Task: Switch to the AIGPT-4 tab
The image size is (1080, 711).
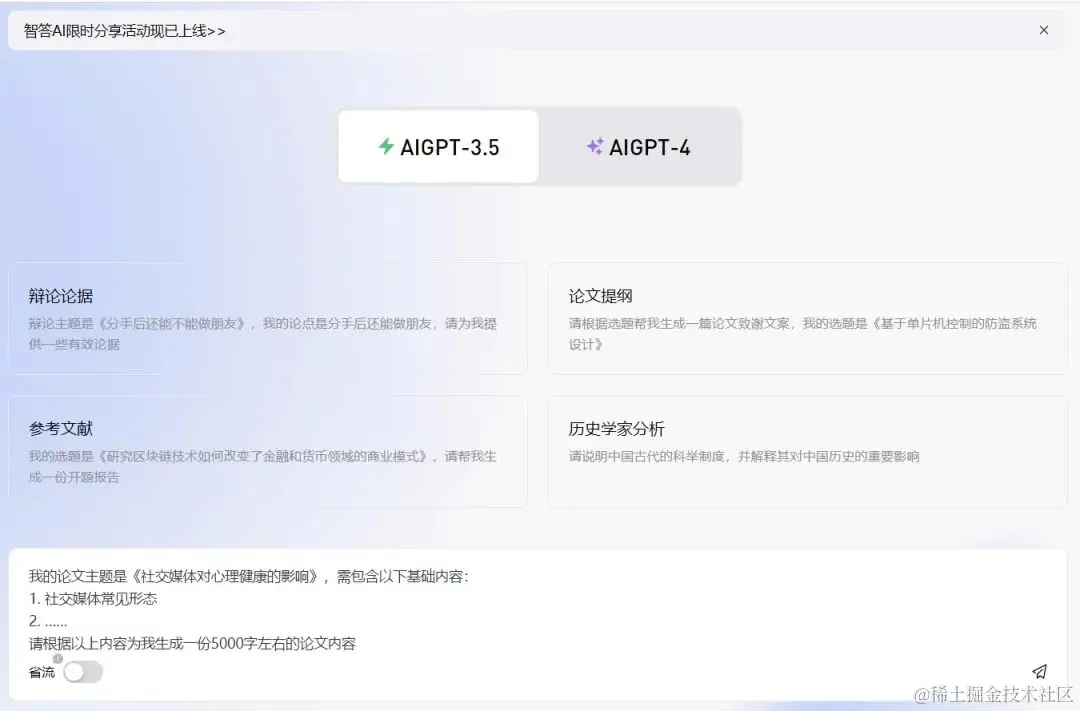Action: point(640,145)
